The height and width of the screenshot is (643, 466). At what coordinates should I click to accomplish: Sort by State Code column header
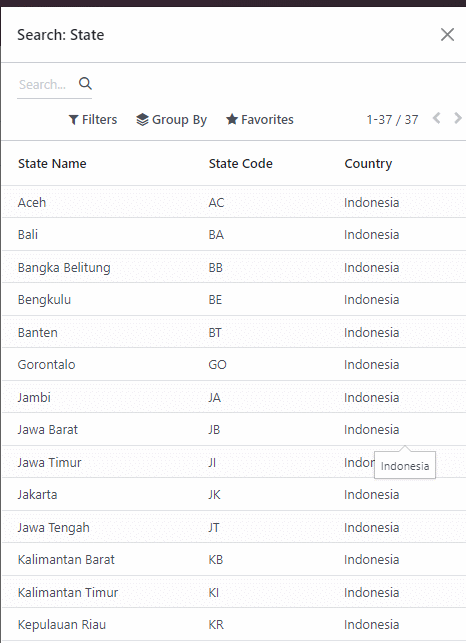tap(240, 164)
